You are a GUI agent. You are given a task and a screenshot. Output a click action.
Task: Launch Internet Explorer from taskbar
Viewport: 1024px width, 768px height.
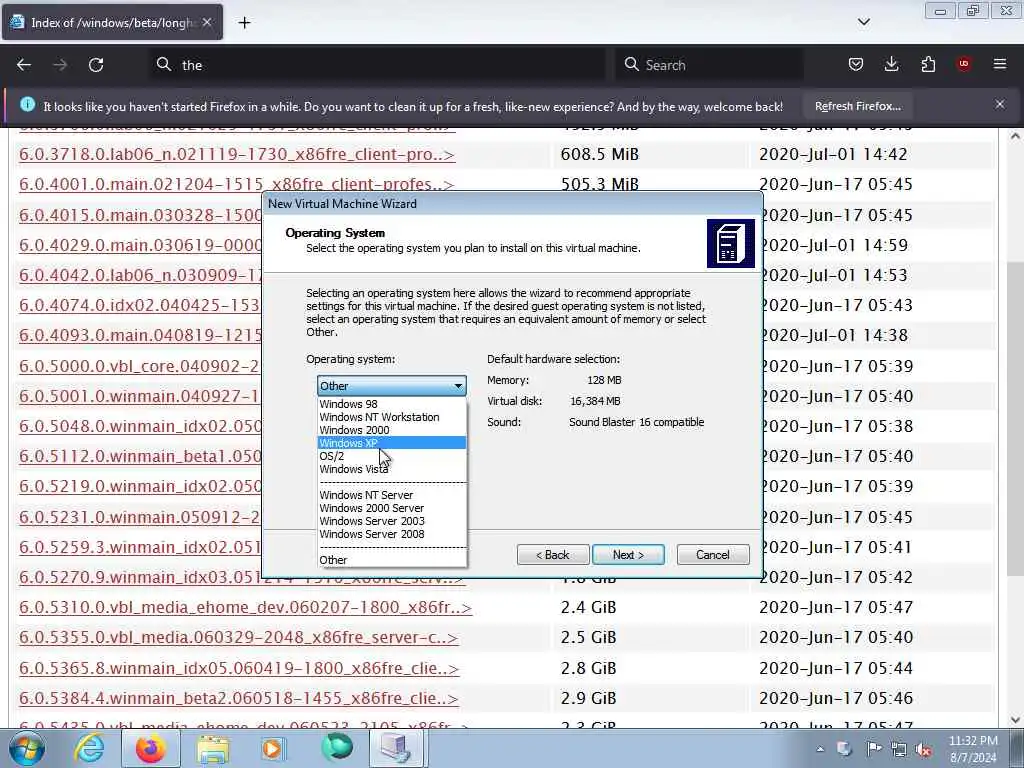(89, 748)
